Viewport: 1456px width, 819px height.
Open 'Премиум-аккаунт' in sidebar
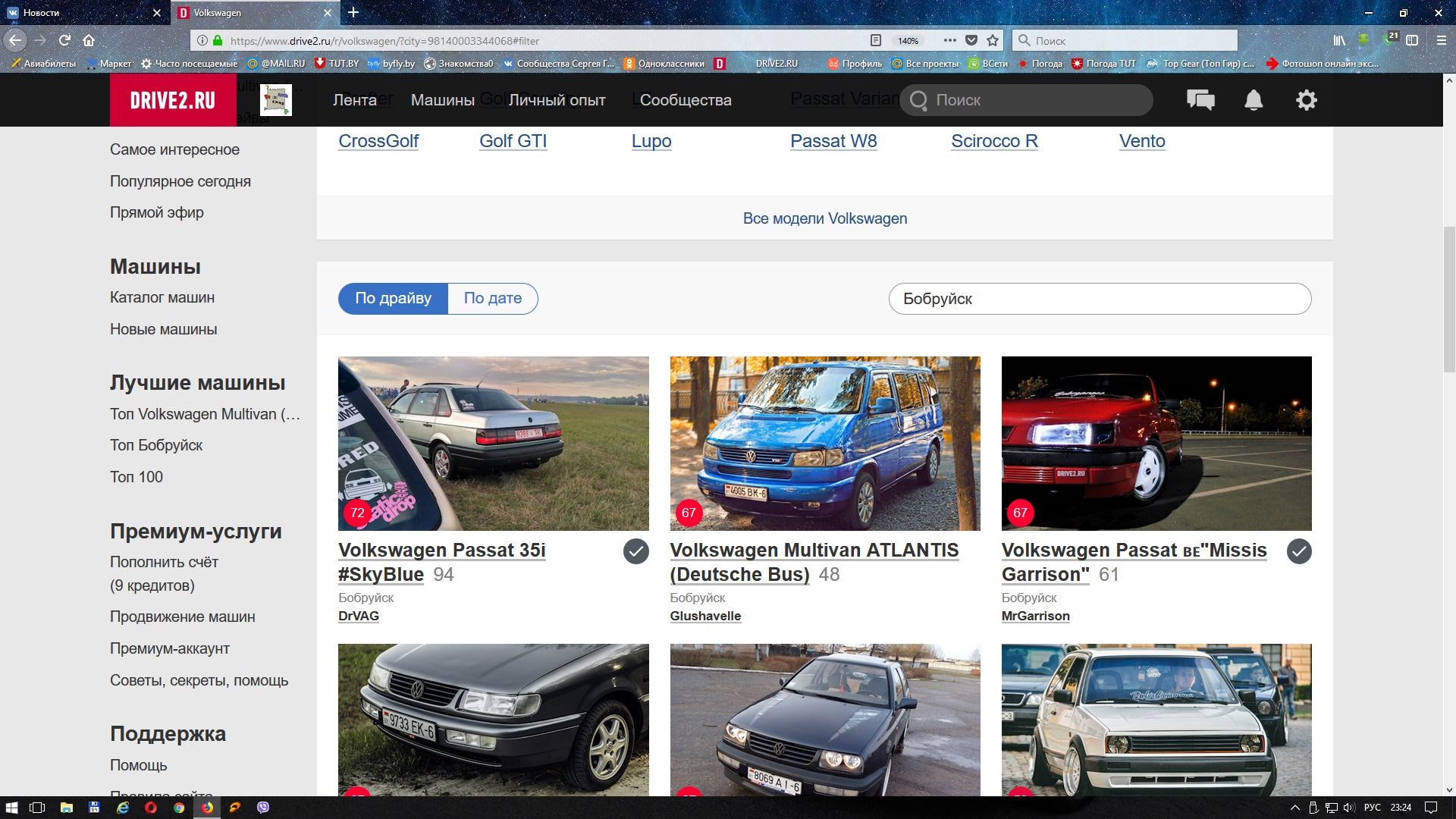pyautogui.click(x=170, y=648)
